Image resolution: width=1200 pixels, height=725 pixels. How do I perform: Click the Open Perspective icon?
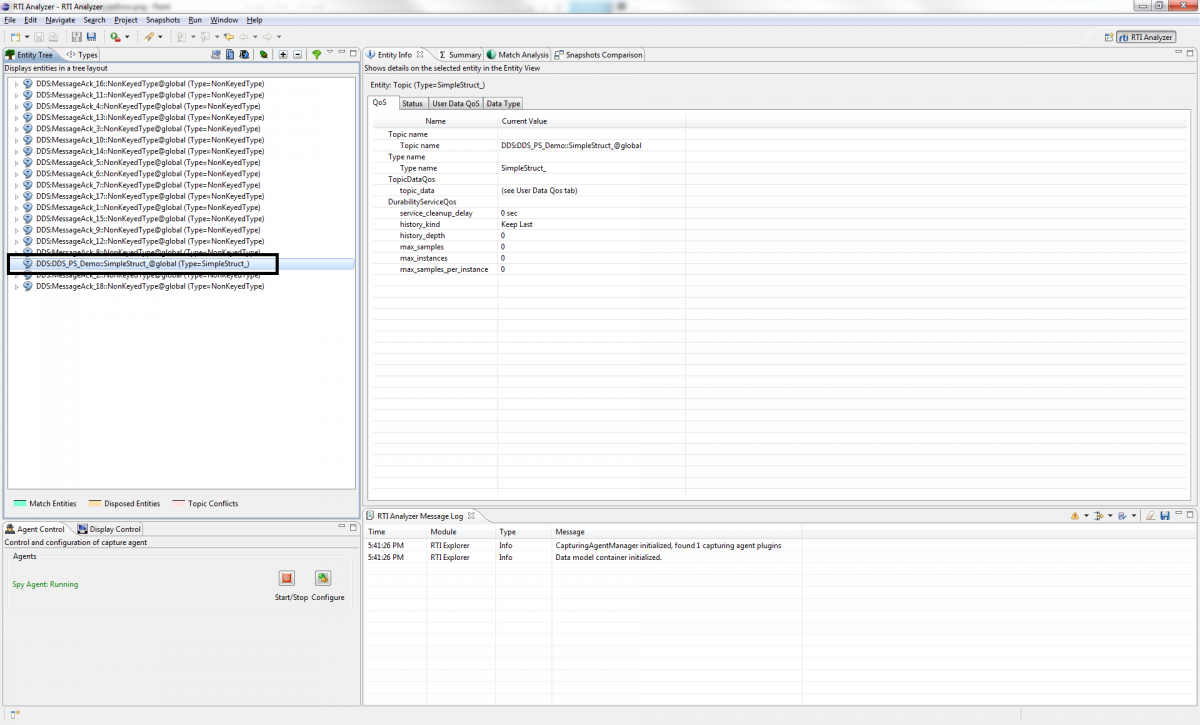coord(1108,37)
